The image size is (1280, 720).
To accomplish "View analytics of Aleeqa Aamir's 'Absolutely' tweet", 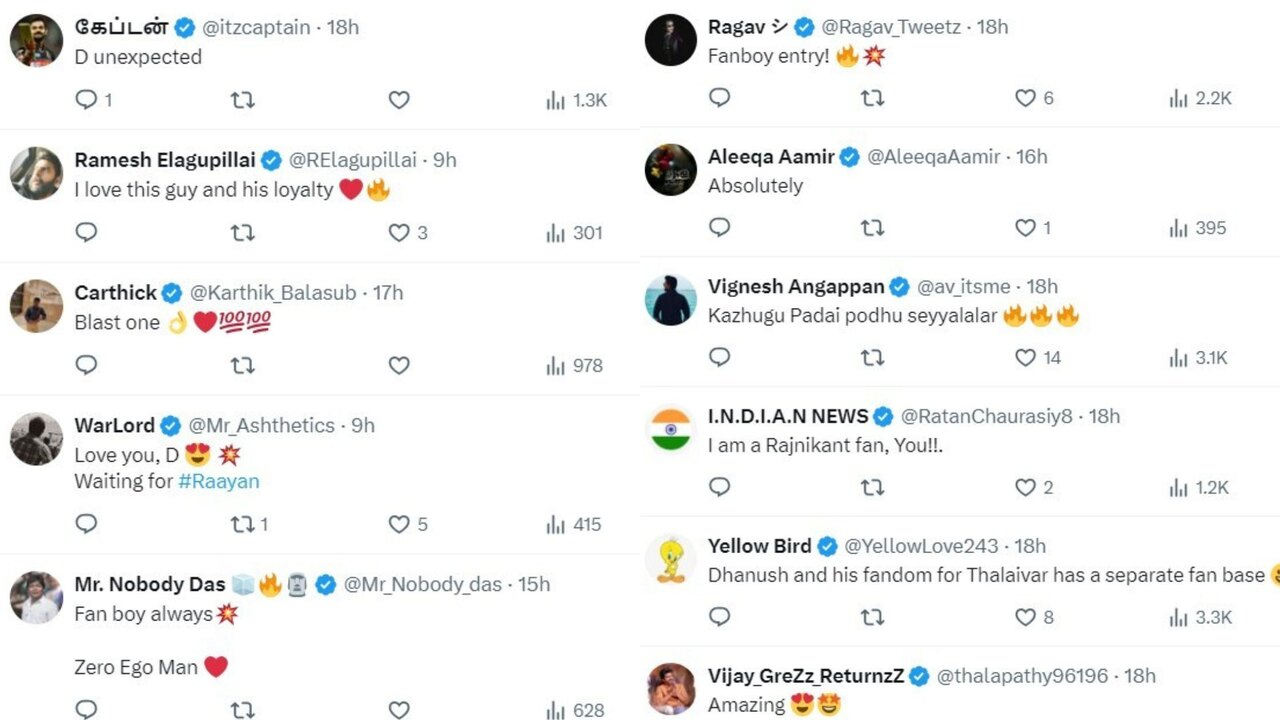I will [x=1197, y=228].
